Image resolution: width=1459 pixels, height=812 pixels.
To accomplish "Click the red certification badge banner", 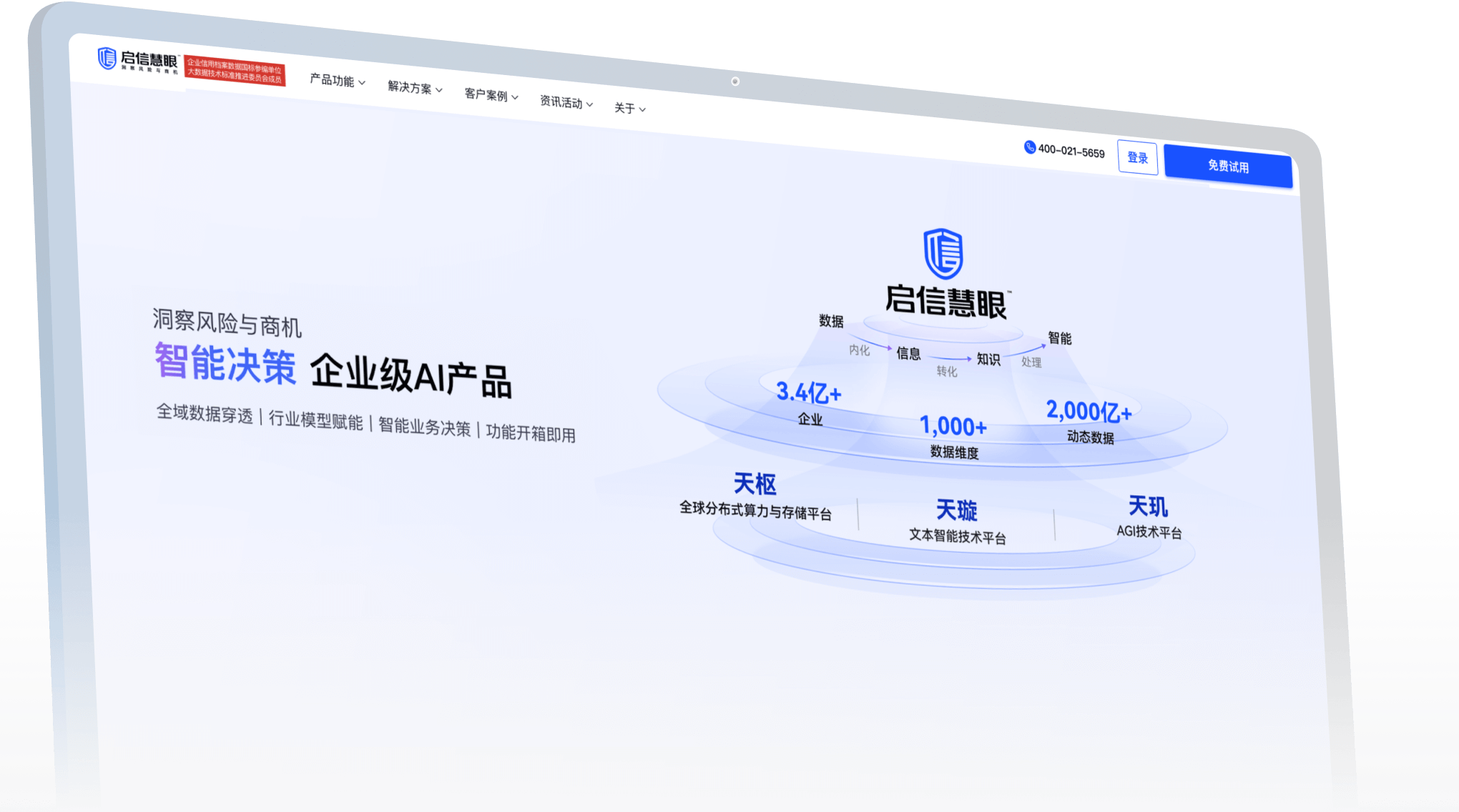I will click(x=235, y=71).
